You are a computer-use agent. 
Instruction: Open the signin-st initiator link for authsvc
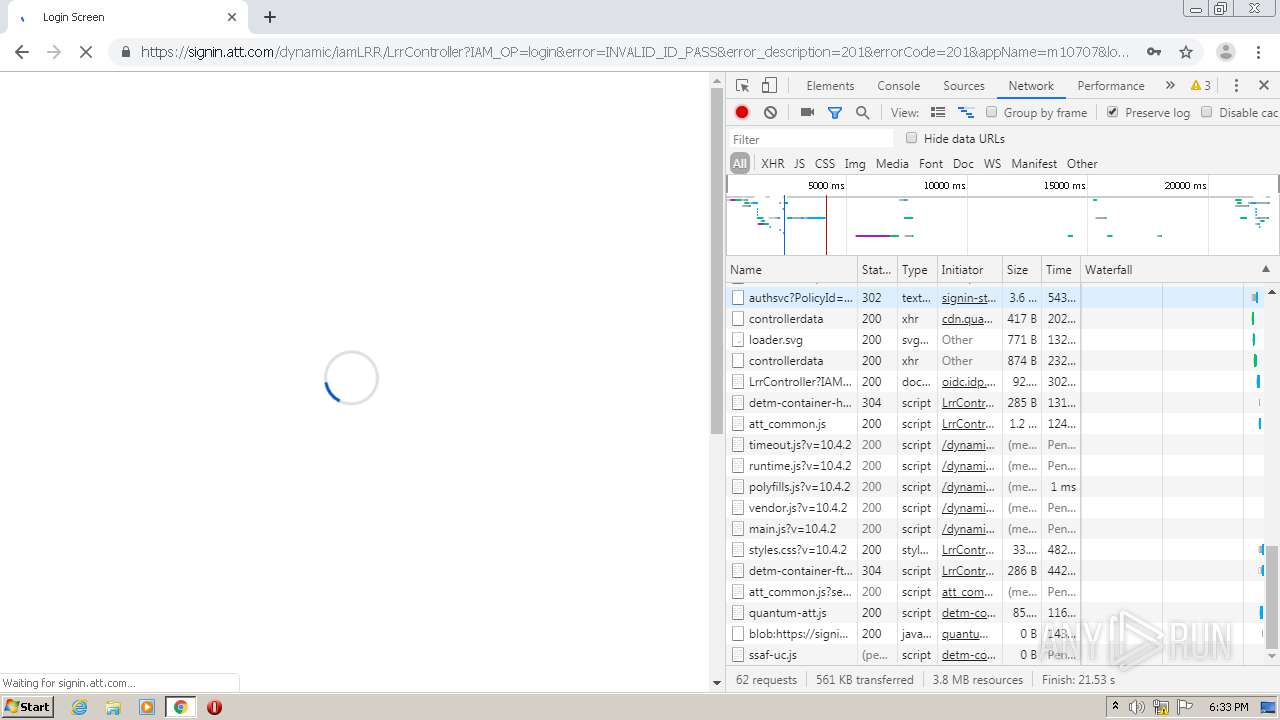(x=969, y=298)
